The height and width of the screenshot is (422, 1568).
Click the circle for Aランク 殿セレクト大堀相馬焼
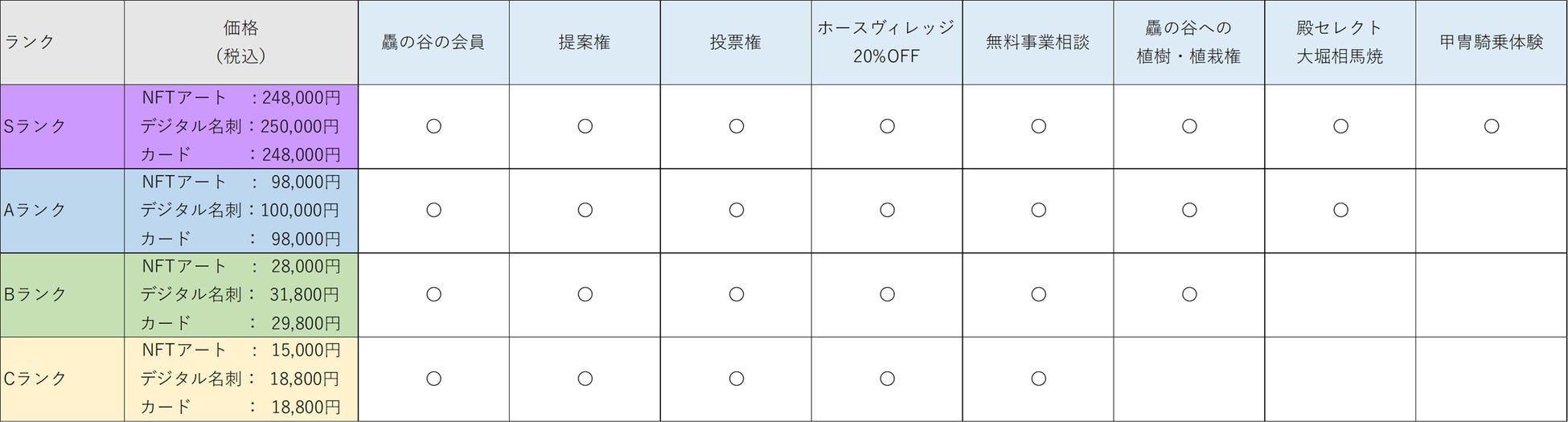click(x=1340, y=211)
